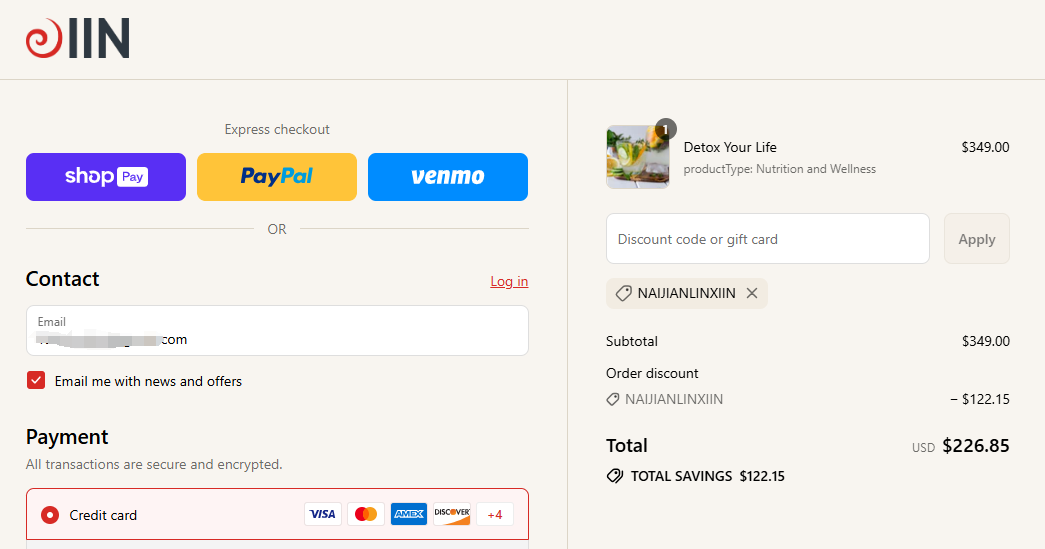
Task: Click the item quantity badge on the product
Action: coord(666,129)
